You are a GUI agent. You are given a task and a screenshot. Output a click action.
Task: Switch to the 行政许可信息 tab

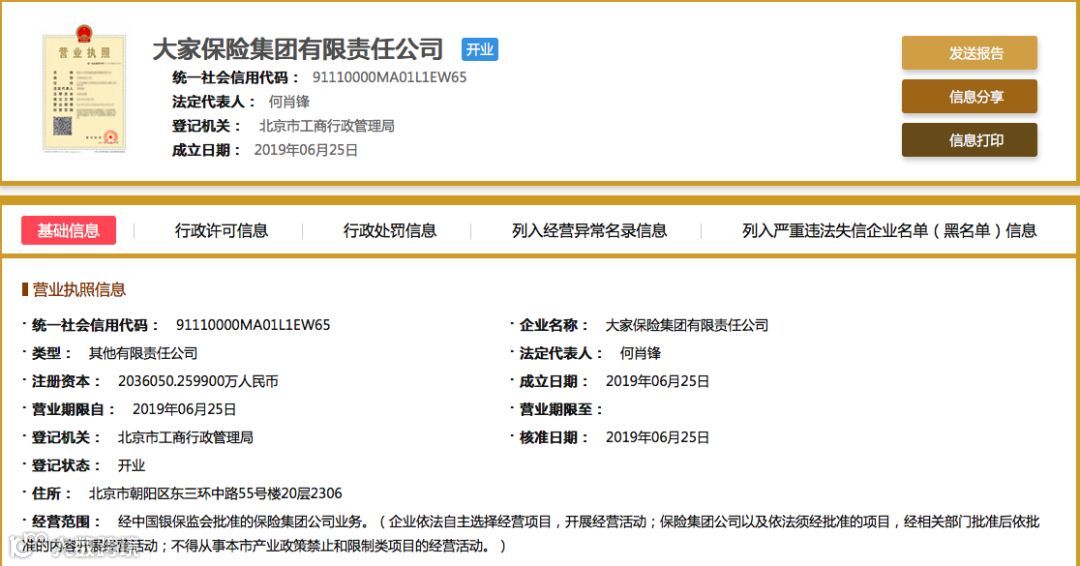(222, 231)
